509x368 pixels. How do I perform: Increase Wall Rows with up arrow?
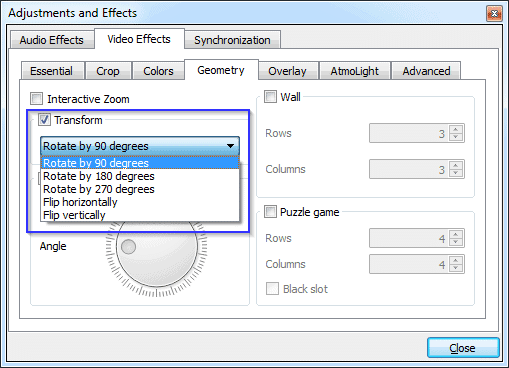pyautogui.click(x=456, y=129)
